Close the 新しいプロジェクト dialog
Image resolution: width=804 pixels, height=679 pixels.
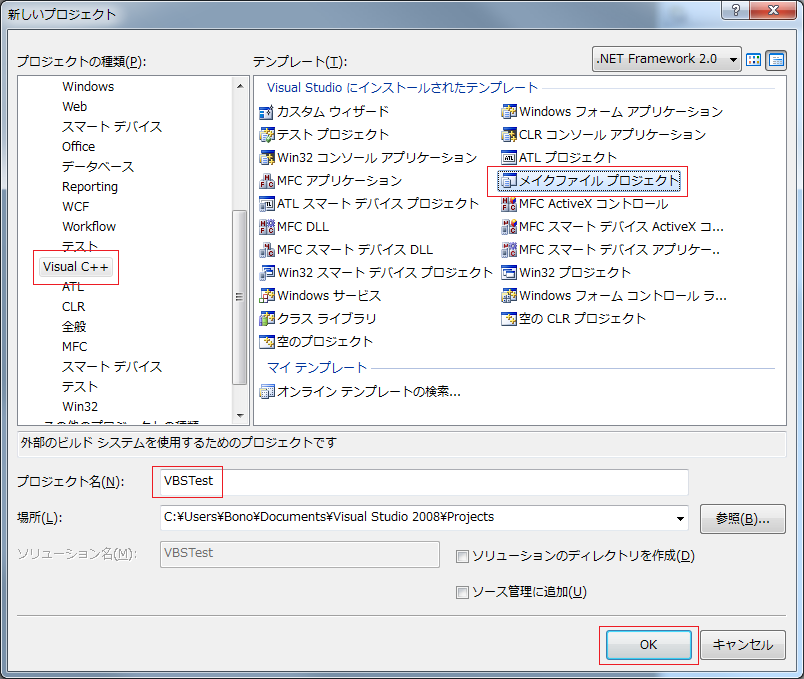coord(773,10)
